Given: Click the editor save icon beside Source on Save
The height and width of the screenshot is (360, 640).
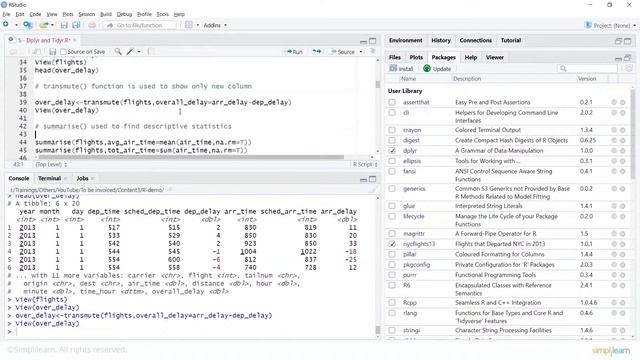Looking at the screenshot, I should (x=52, y=51).
